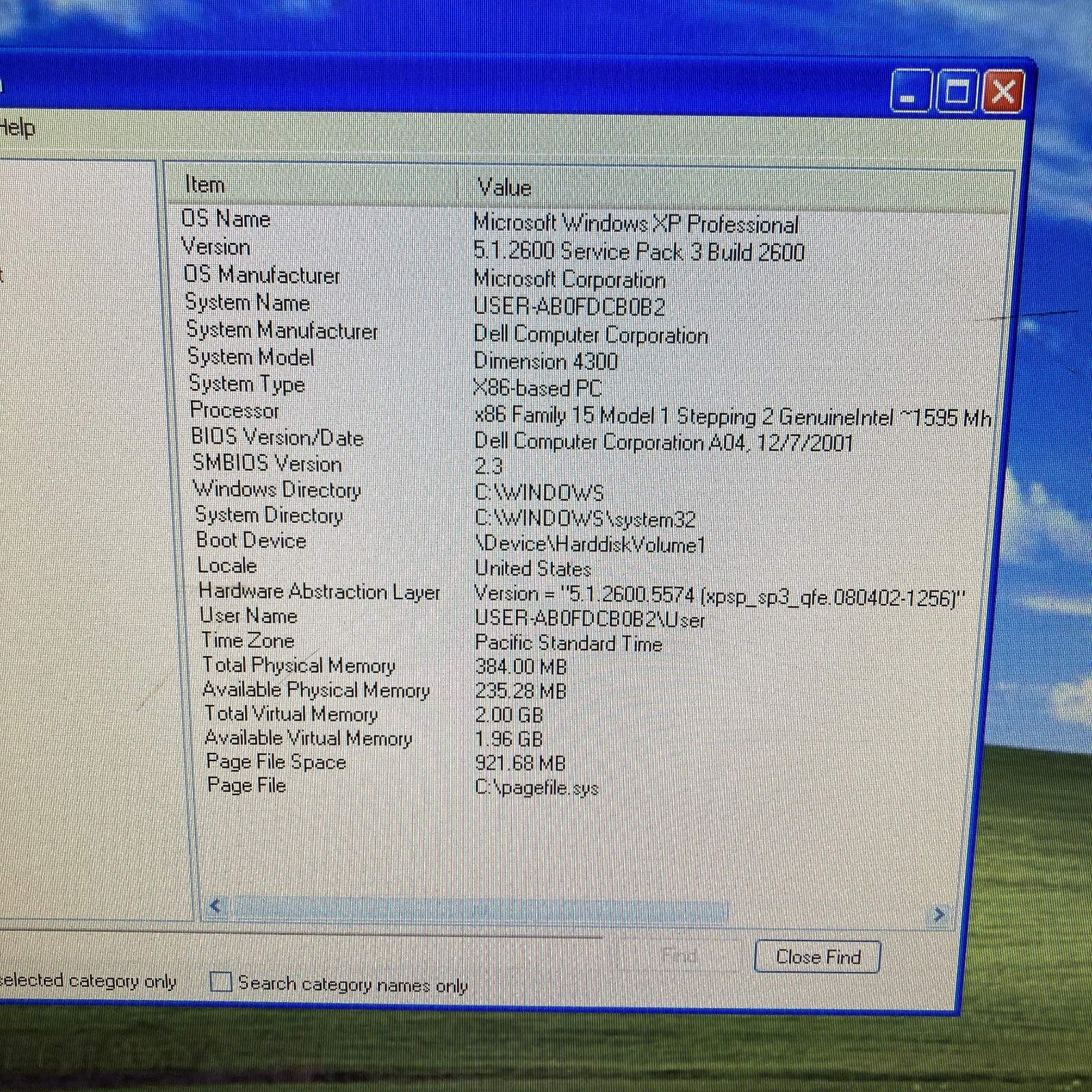Click the '921.68 MB' value
This screenshot has height=1092, width=1092.
[x=520, y=763]
